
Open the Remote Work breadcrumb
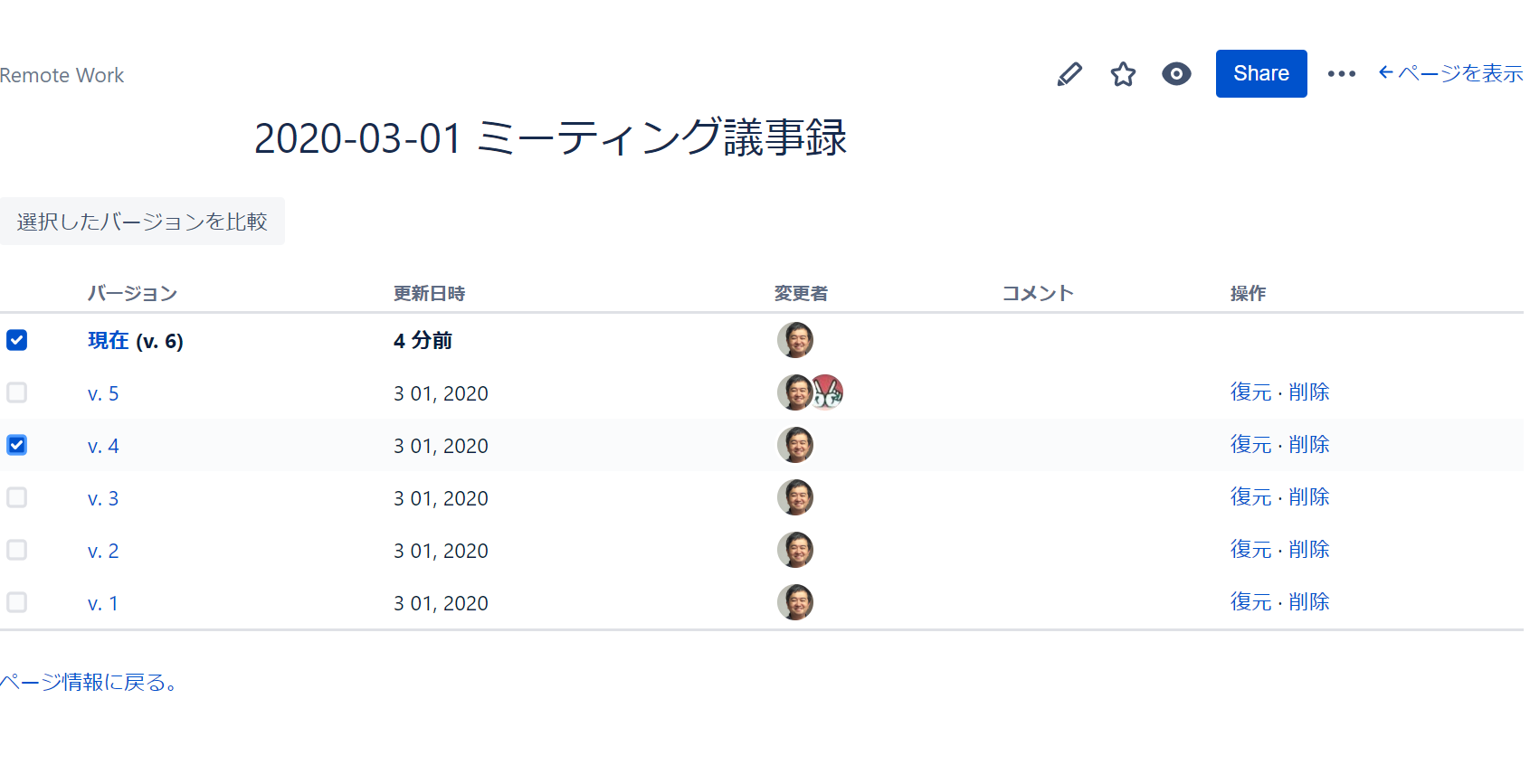tap(62, 76)
